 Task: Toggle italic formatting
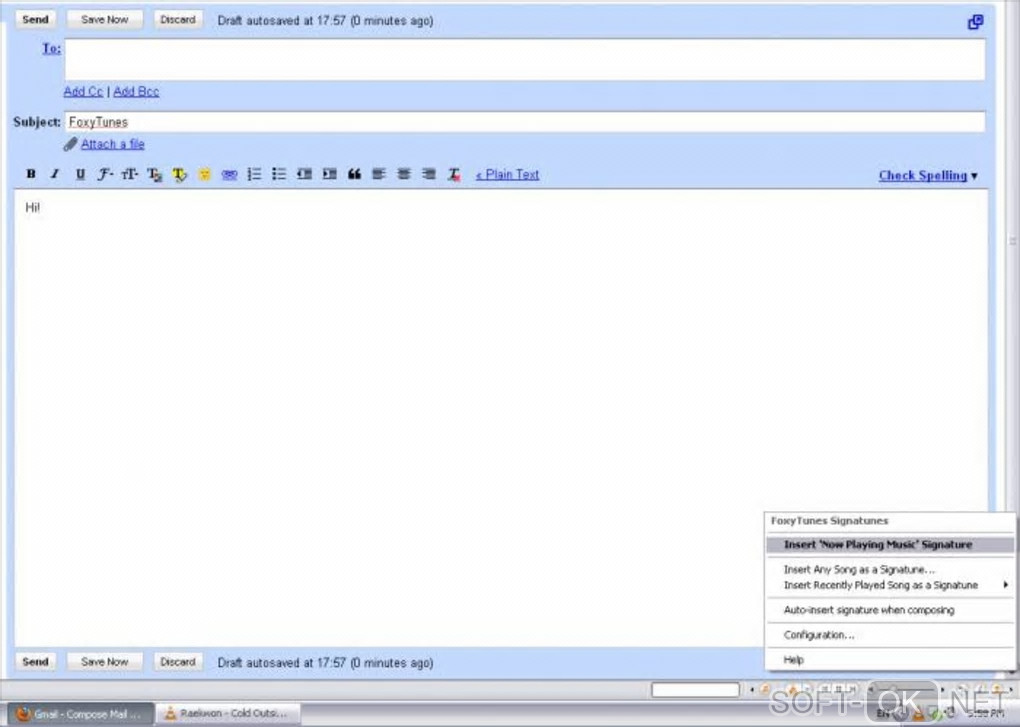coord(55,174)
